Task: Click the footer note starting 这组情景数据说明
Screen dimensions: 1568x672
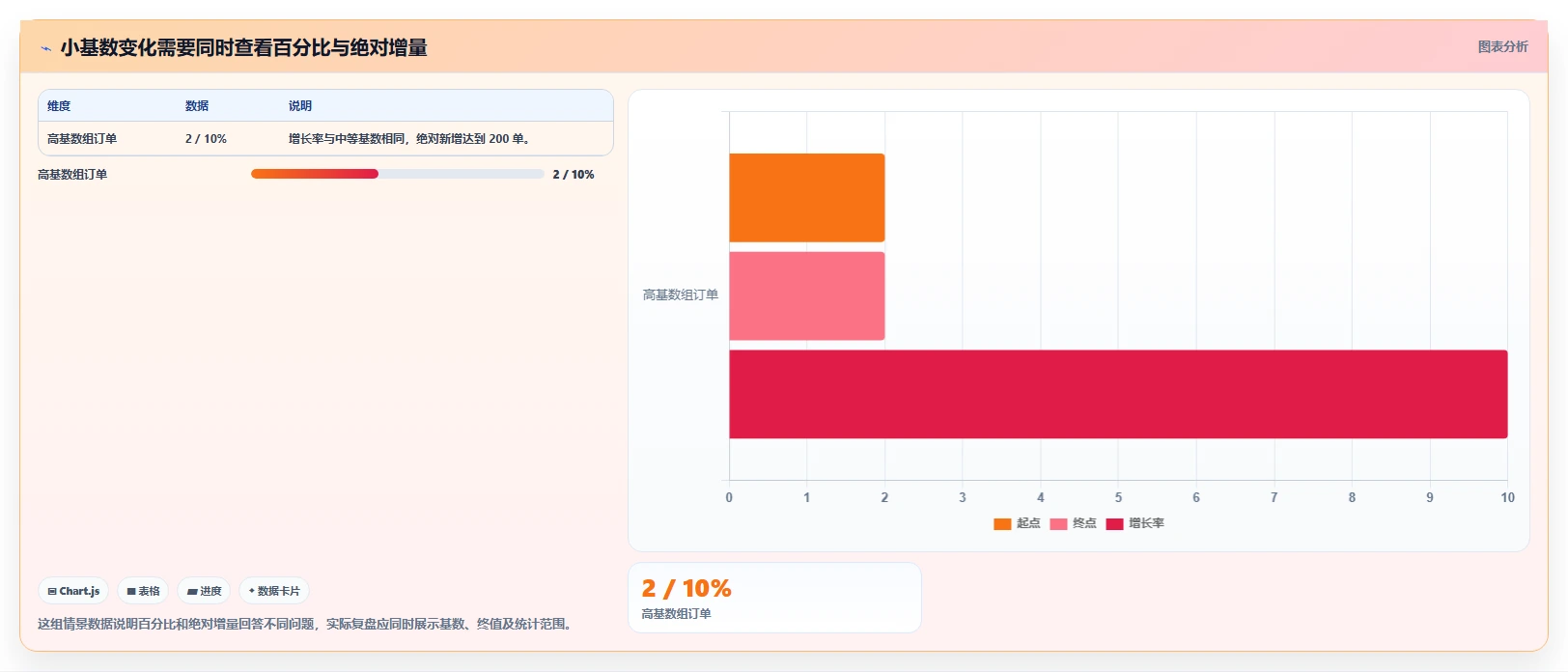Action: click(x=307, y=625)
